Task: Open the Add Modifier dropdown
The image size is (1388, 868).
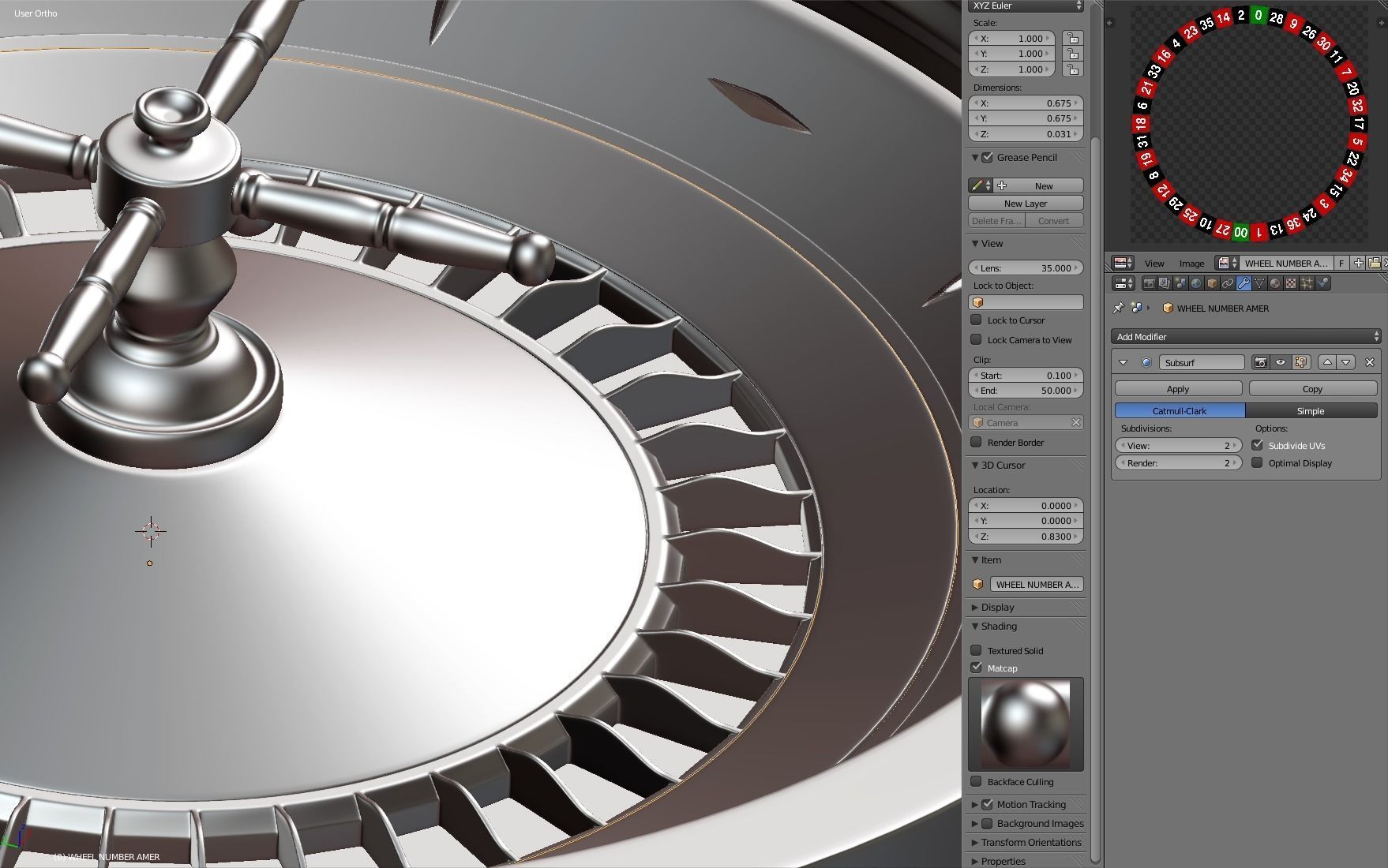Action: point(1246,337)
